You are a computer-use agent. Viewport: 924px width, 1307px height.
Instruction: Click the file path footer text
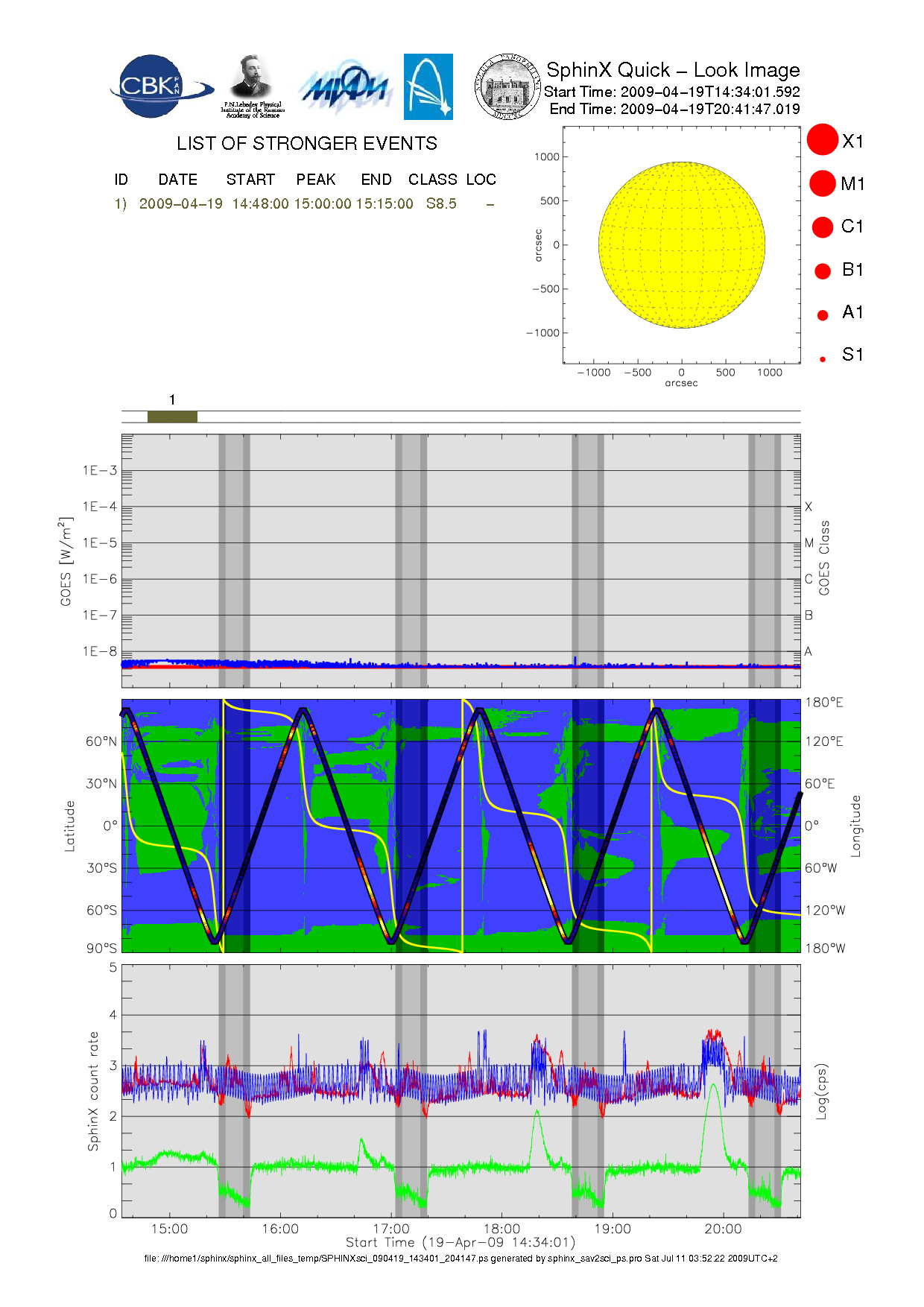(461, 1259)
